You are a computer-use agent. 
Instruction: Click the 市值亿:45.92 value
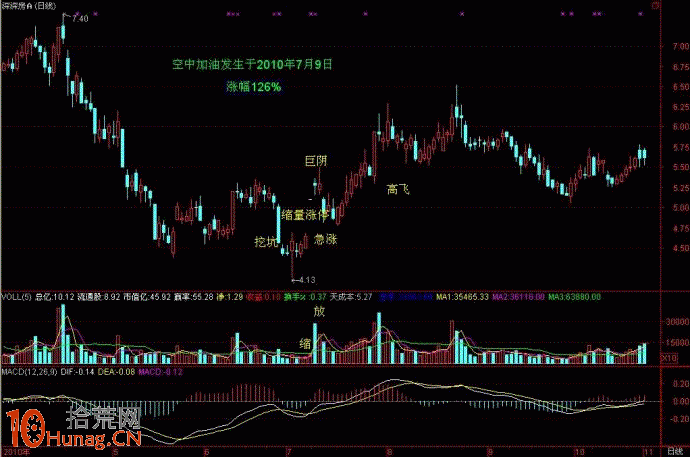pyautogui.click(x=147, y=297)
